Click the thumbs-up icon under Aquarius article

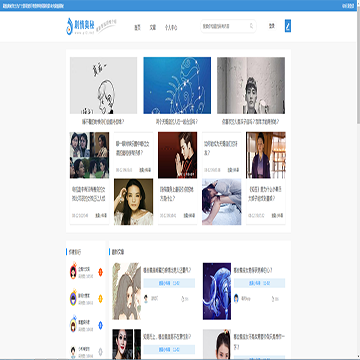coord(273,299)
